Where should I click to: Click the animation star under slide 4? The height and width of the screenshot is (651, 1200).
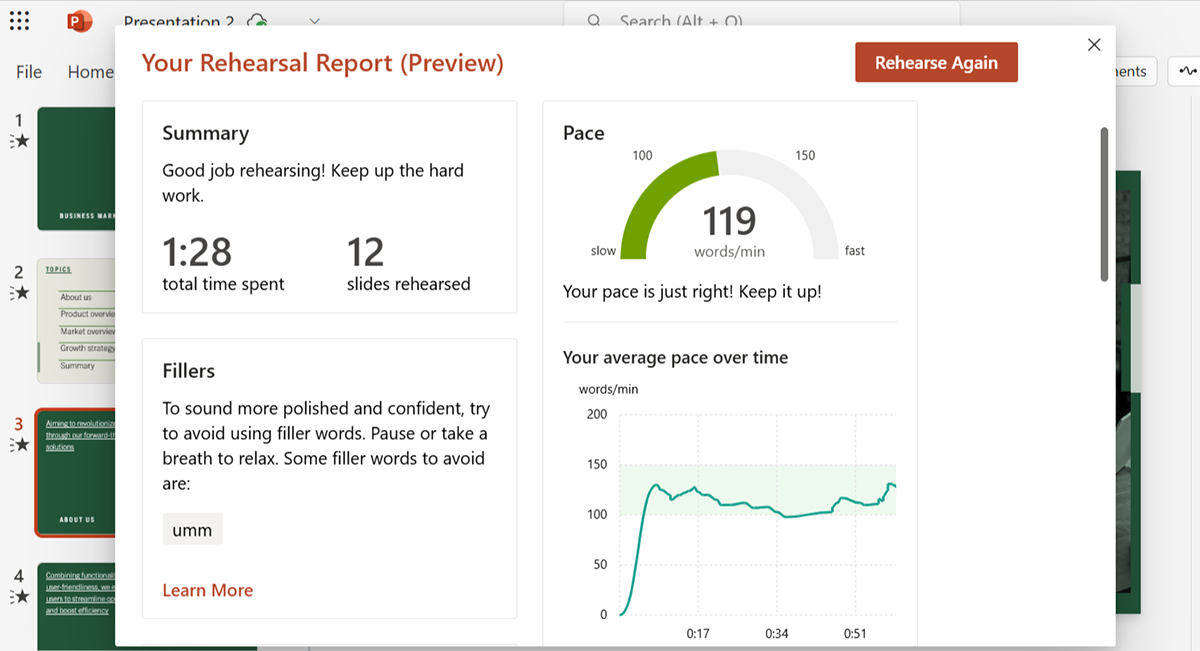coord(20,597)
